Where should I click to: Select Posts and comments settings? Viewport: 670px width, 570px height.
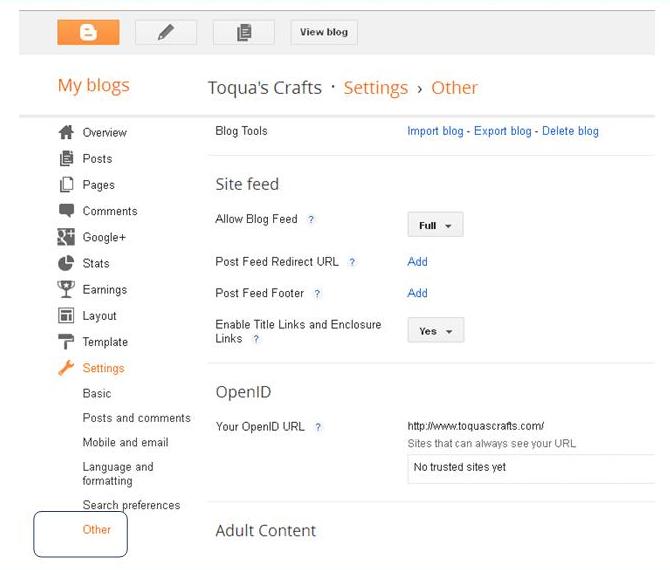pos(136,418)
